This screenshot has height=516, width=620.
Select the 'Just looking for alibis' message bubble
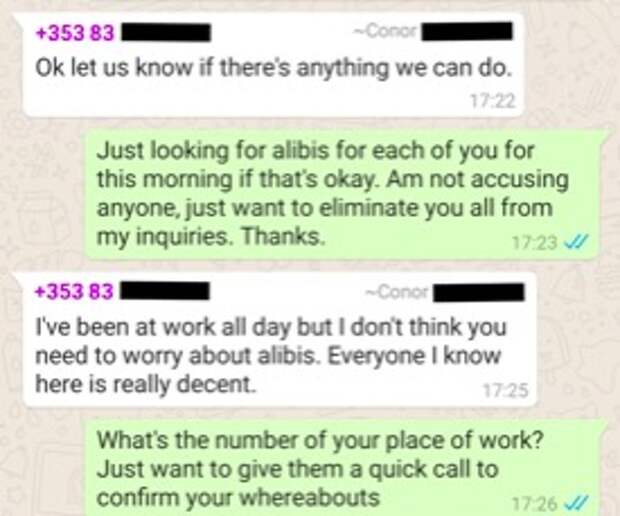(x=342, y=195)
